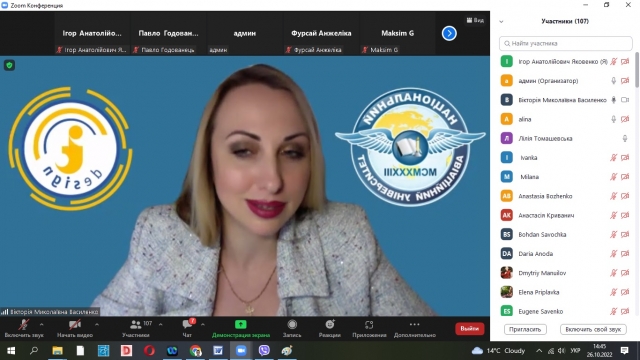Click the Invite button

tap(525, 329)
